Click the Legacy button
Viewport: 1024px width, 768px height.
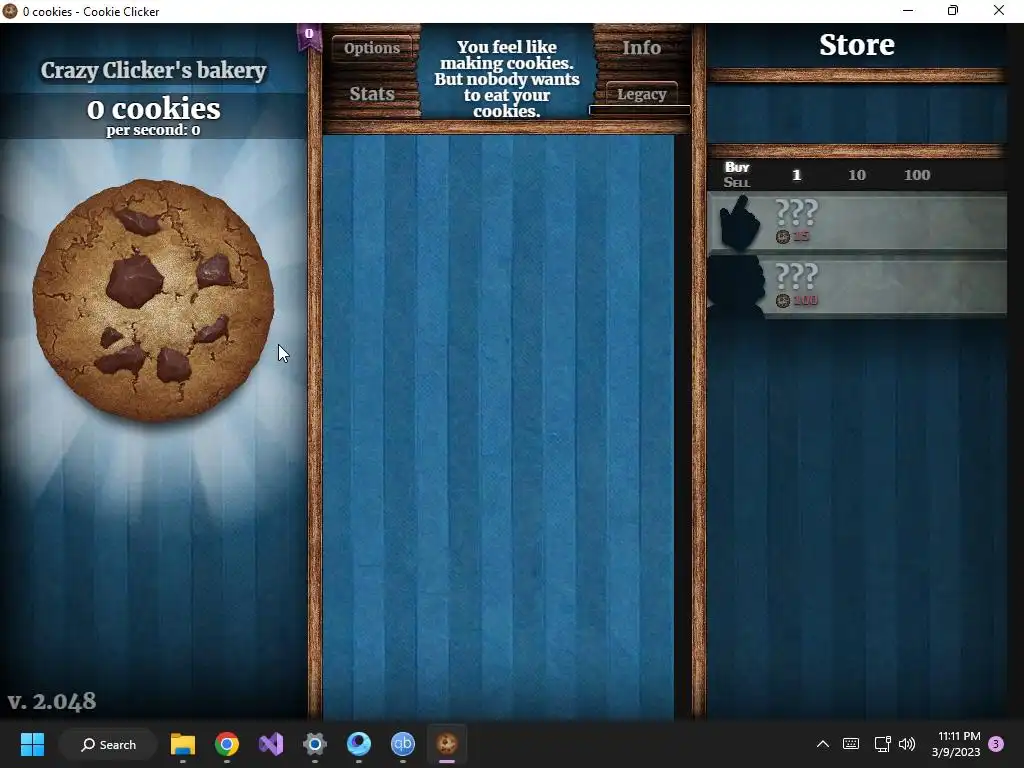click(641, 94)
